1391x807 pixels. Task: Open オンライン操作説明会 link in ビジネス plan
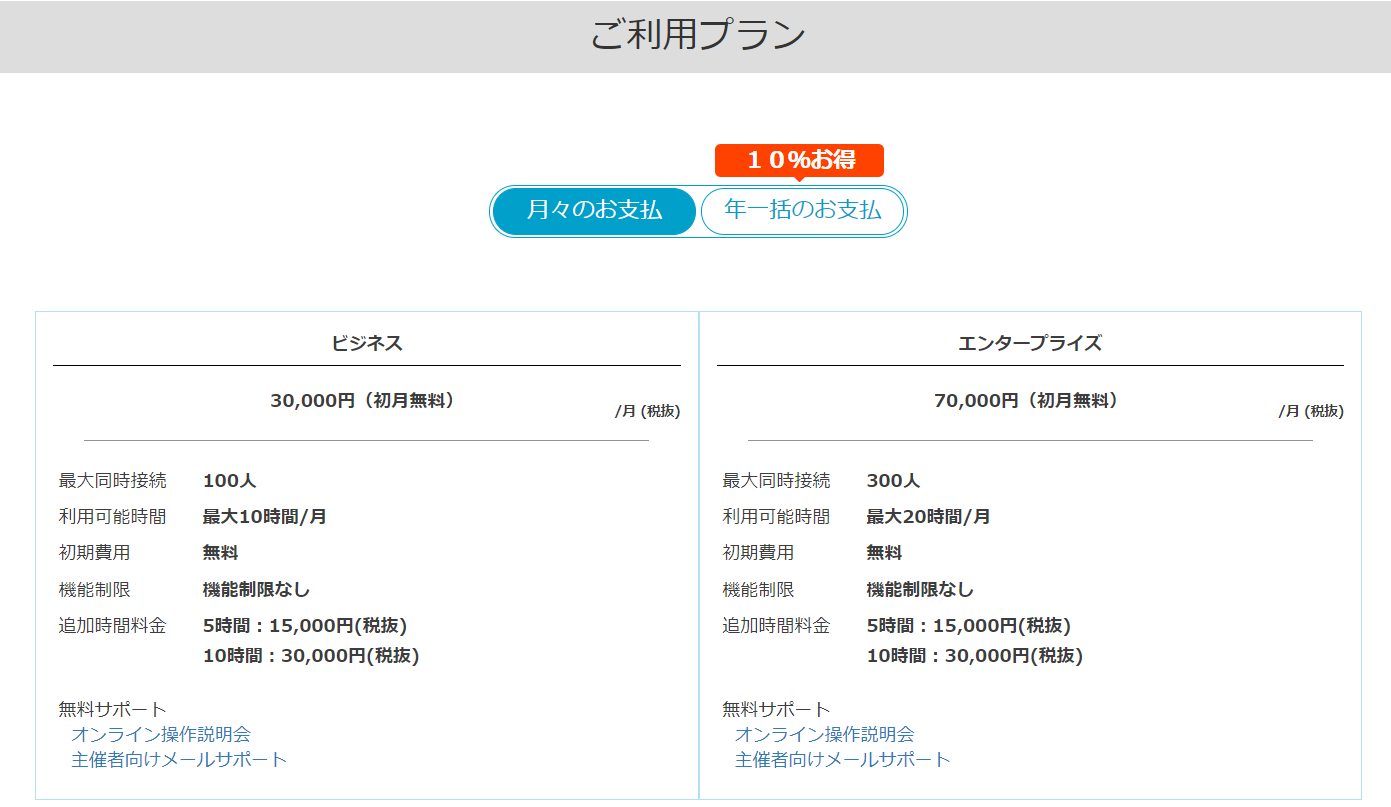(161, 734)
